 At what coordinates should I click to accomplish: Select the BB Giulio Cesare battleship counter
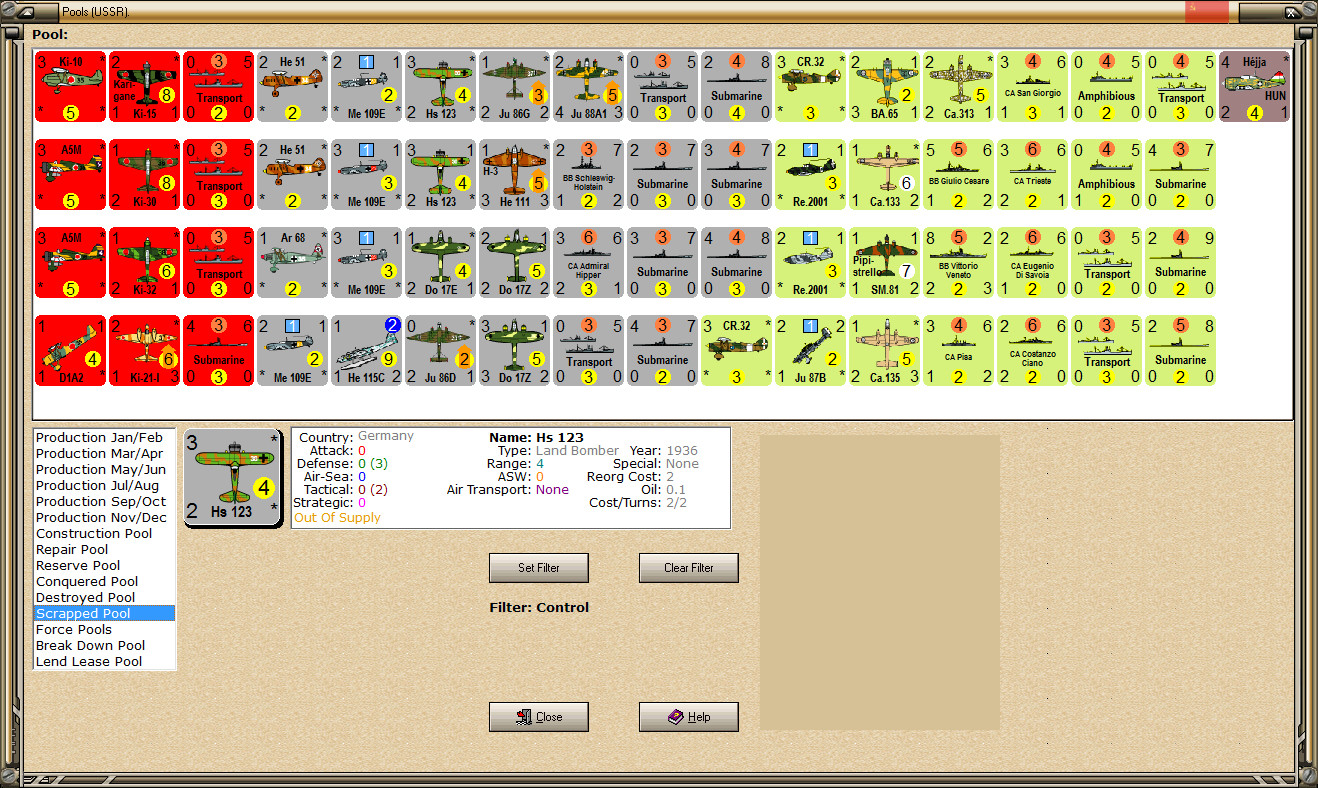(958, 175)
